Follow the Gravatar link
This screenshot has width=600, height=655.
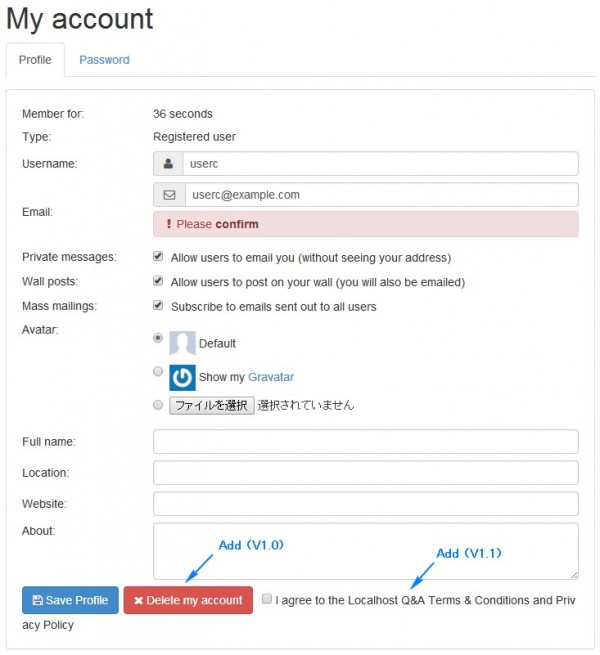click(x=271, y=377)
